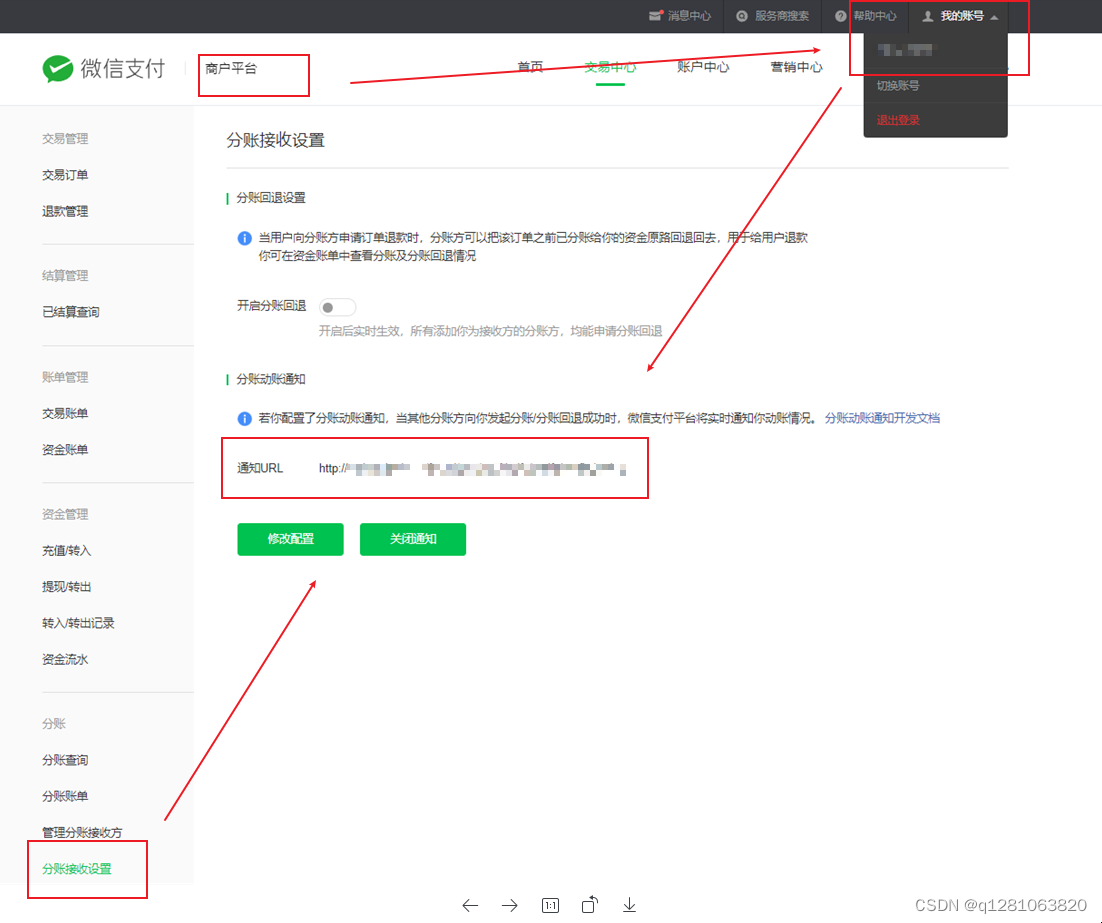The width and height of the screenshot is (1102, 923).
Task: Click the 修改配置 button
Action: click(x=290, y=539)
